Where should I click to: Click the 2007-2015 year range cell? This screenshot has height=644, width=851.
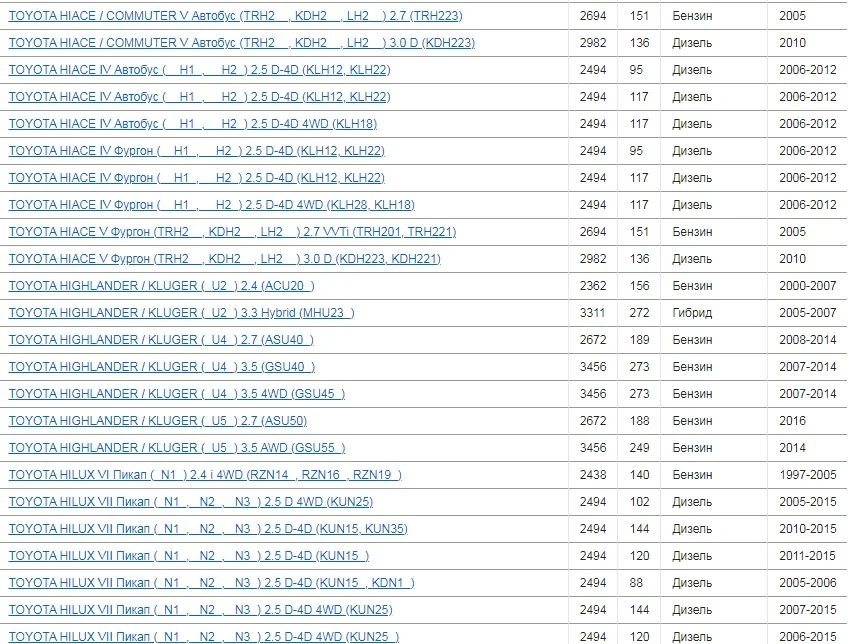[808, 610]
